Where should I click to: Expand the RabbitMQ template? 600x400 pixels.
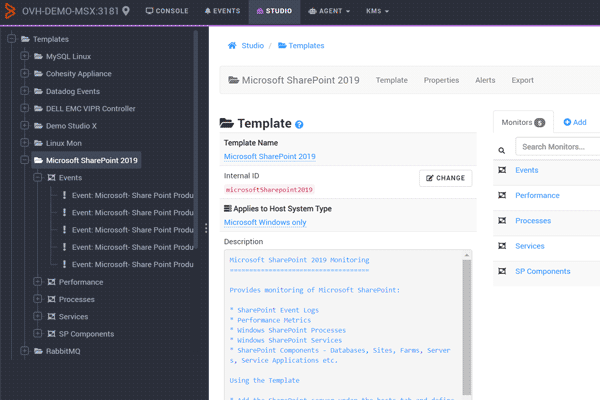click(x=24, y=351)
